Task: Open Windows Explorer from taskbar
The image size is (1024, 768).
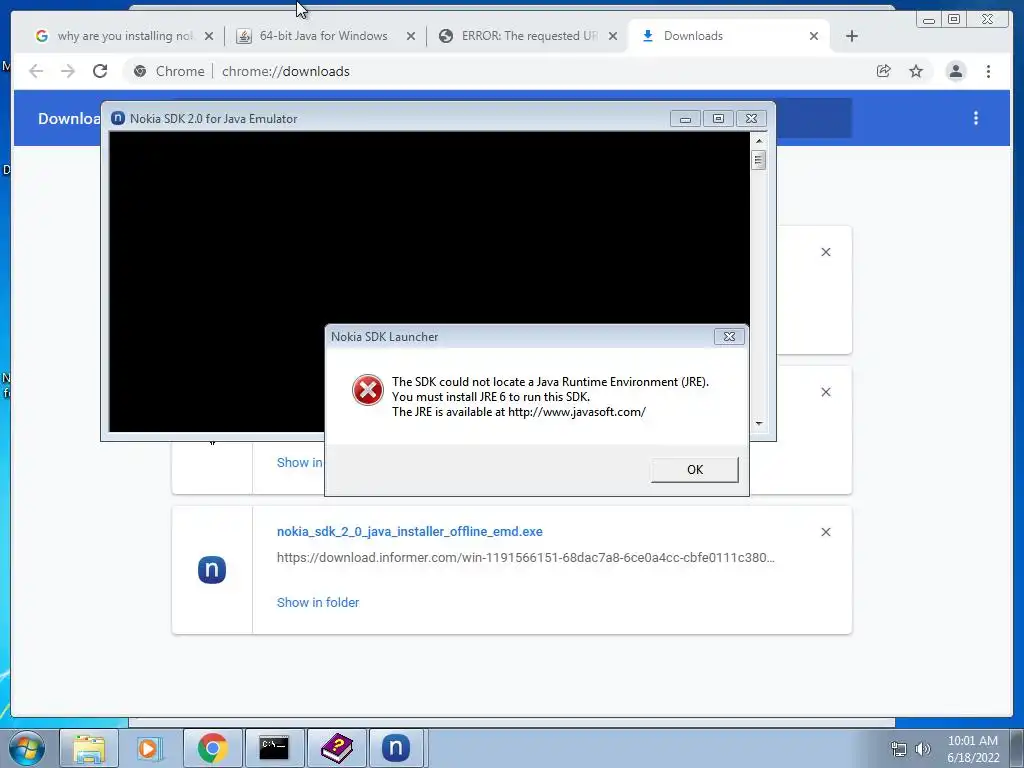Action: 89,748
